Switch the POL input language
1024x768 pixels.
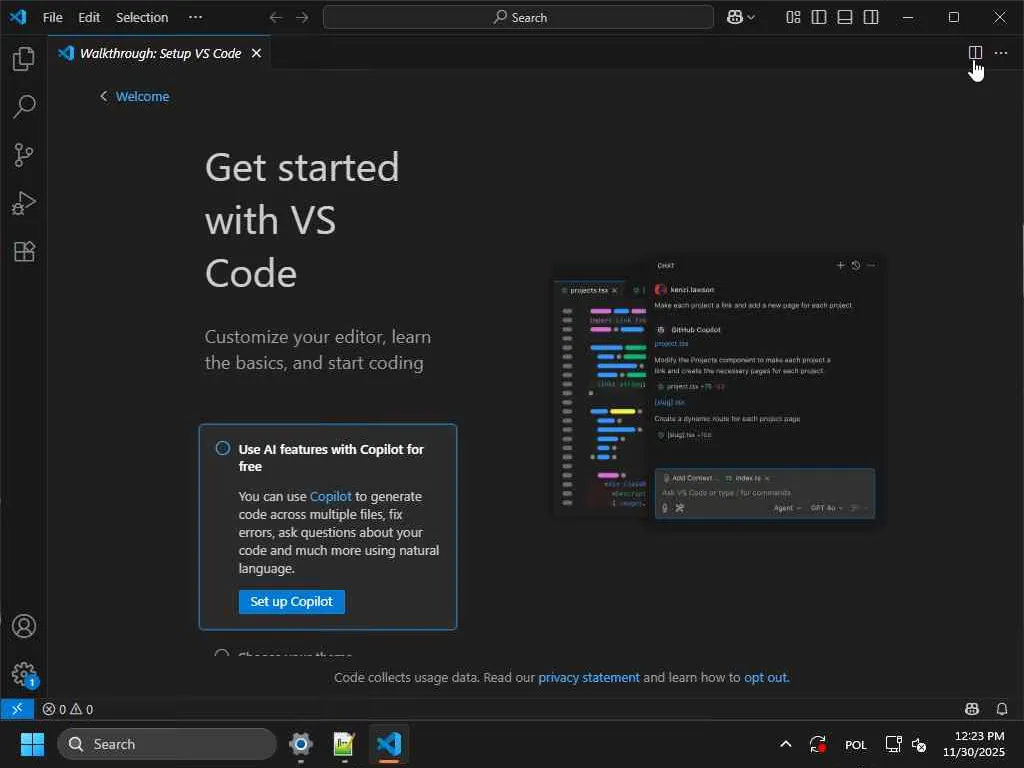[856, 745]
